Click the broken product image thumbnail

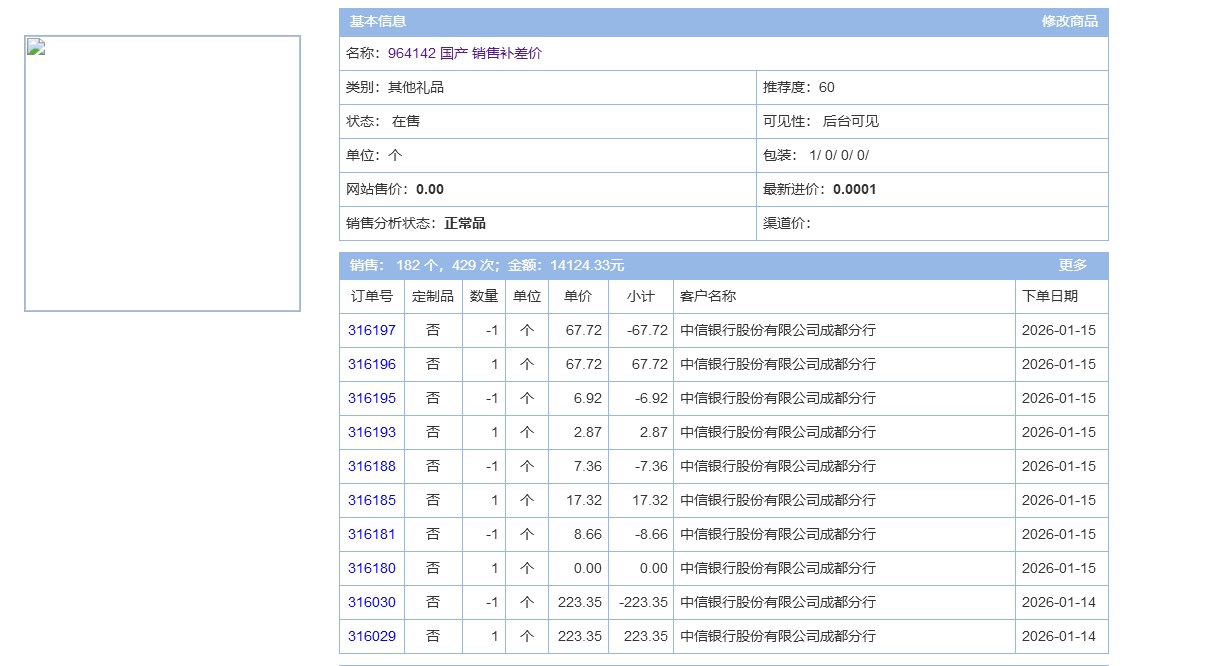point(162,174)
